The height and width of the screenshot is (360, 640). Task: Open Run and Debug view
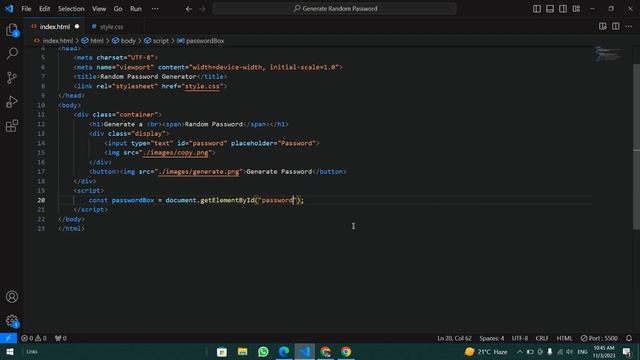(x=12, y=102)
